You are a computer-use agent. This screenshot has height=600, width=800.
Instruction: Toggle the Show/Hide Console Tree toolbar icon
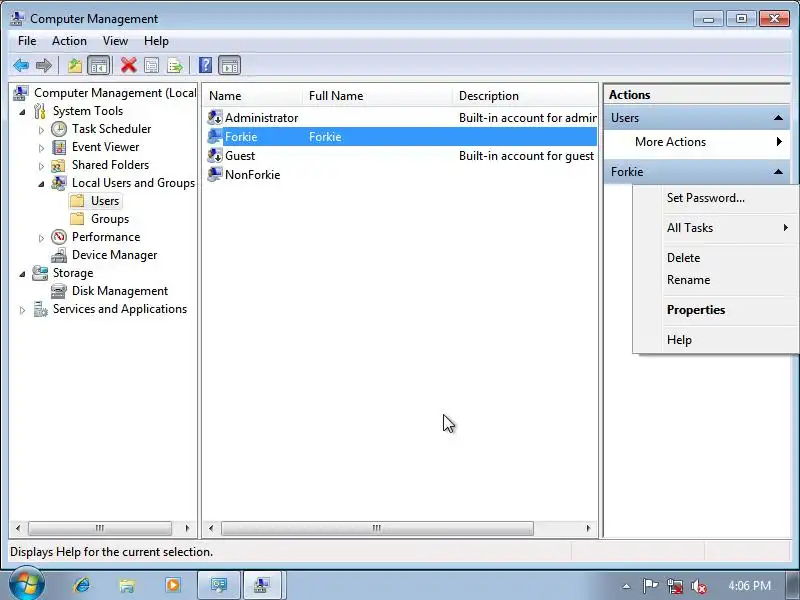[98, 65]
